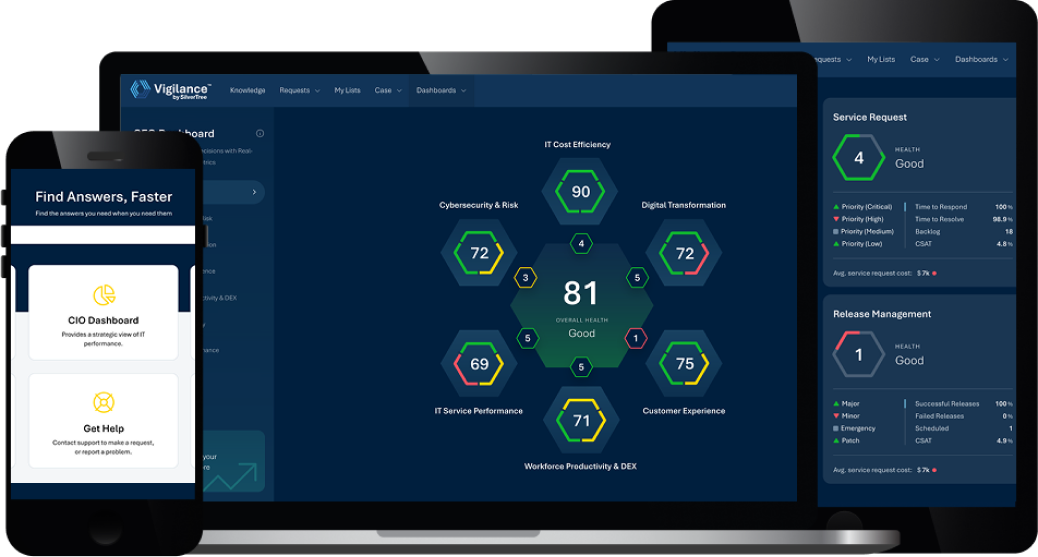
Task: Expand the Case dropdown in the laptop navbar
Action: pos(389,90)
